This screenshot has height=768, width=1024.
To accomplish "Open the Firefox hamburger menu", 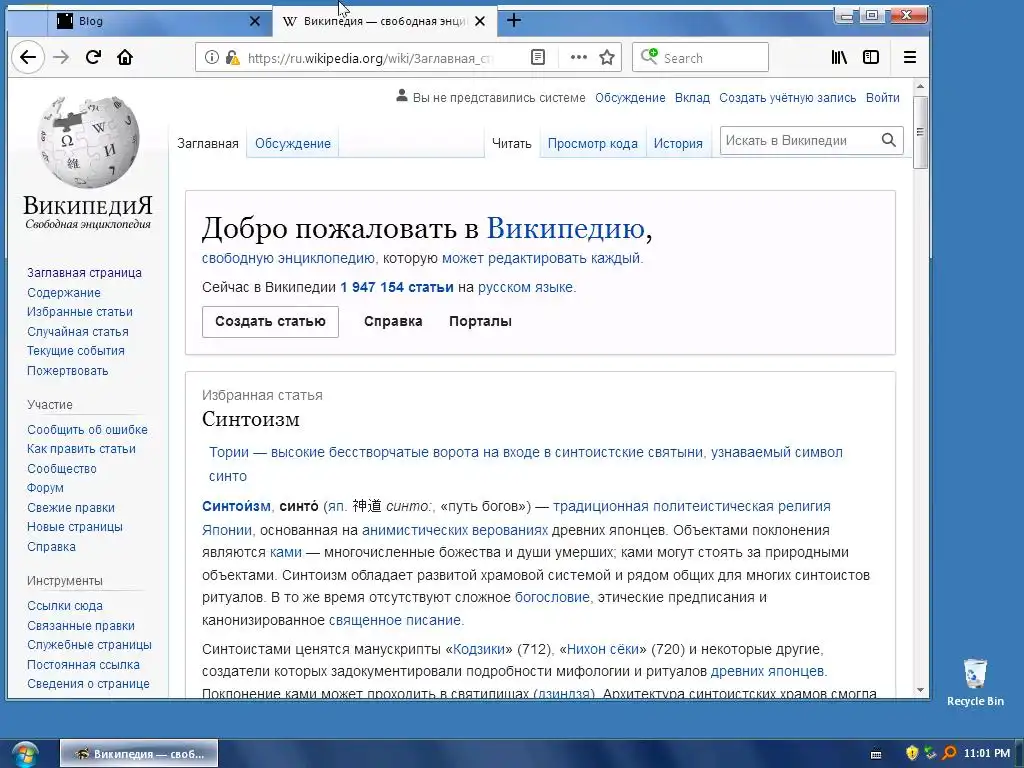I will 910,57.
